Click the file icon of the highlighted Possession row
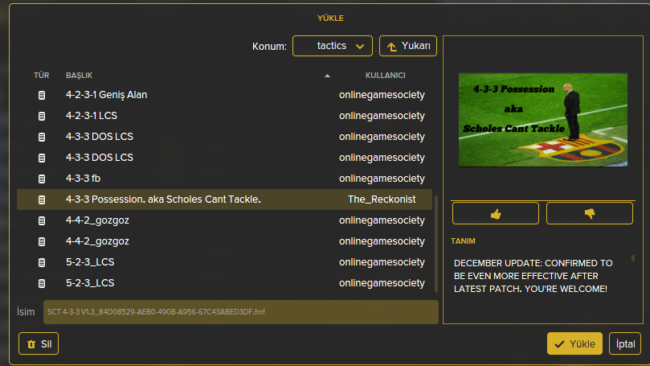The image size is (650, 366). (41, 200)
